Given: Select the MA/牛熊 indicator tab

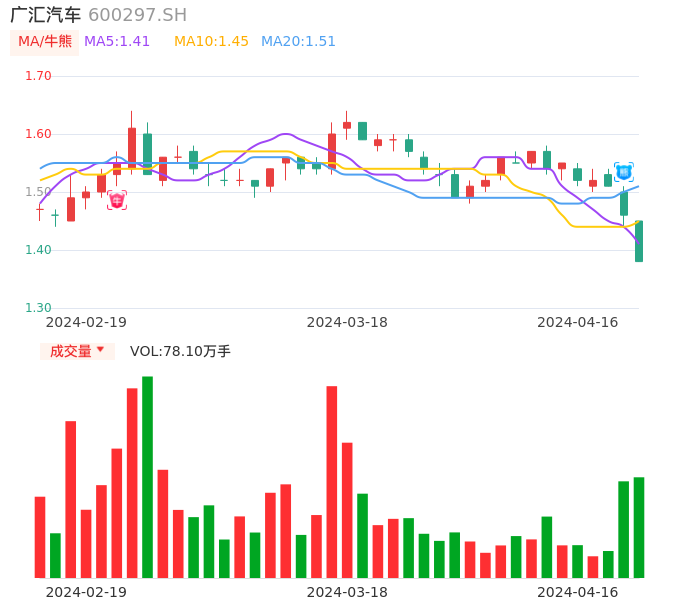Looking at the screenshot, I should click(45, 42).
